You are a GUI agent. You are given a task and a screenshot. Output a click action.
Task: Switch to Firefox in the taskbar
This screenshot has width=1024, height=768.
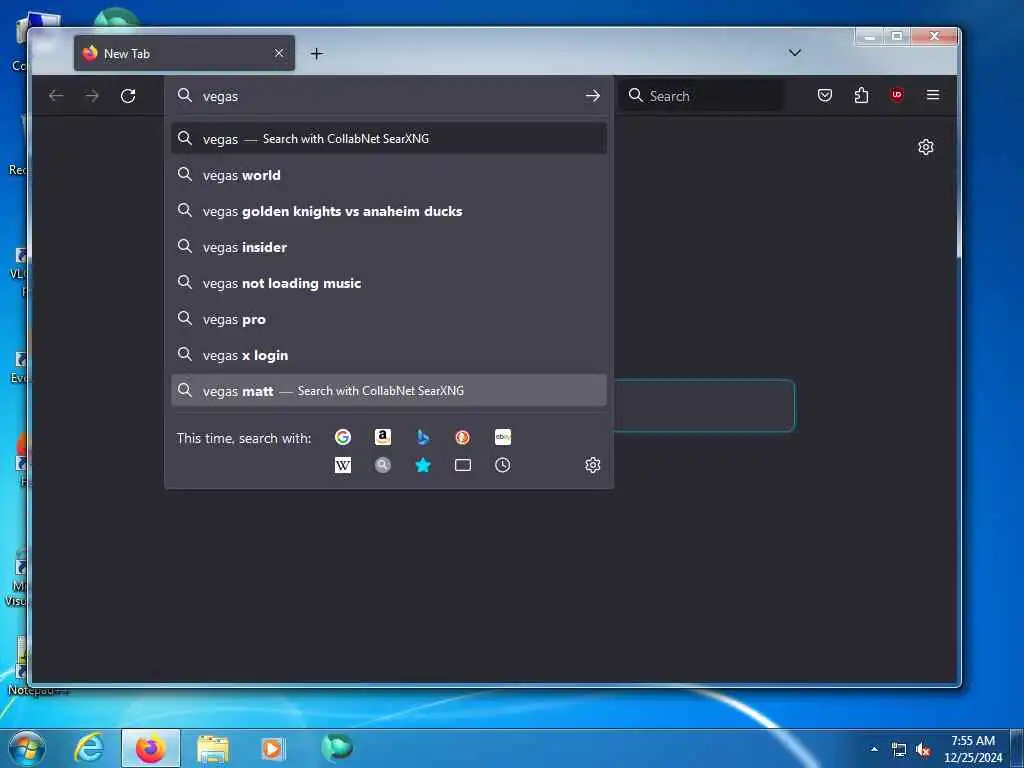coord(150,748)
